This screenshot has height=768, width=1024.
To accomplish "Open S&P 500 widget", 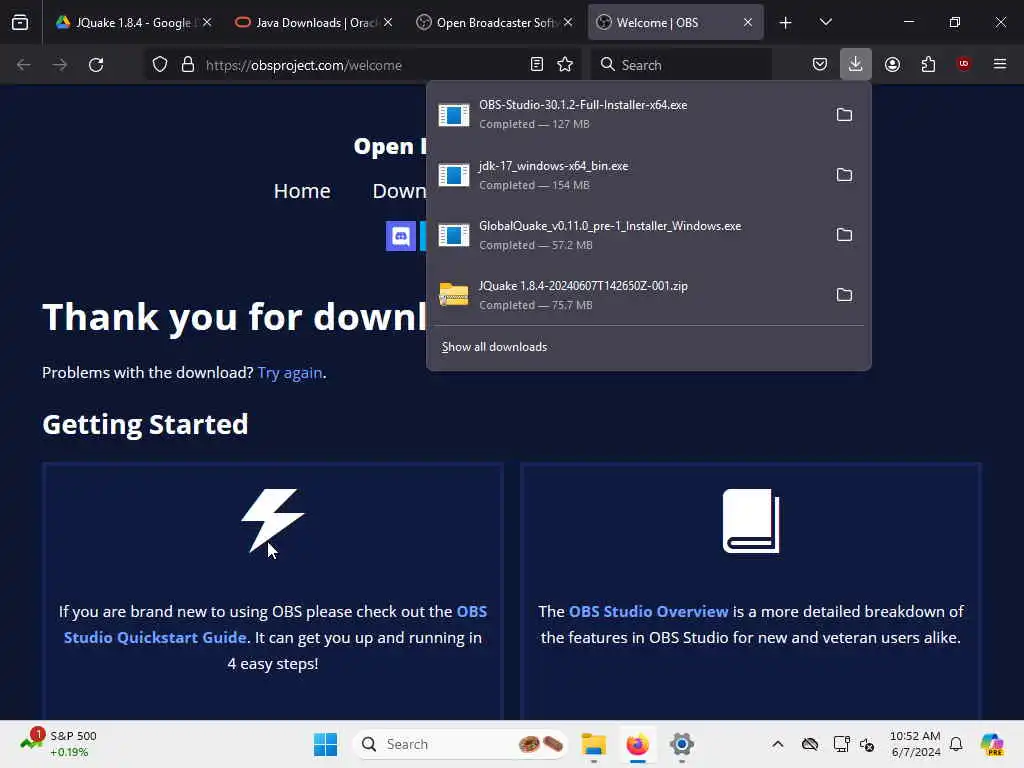I will click(x=59, y=744).
